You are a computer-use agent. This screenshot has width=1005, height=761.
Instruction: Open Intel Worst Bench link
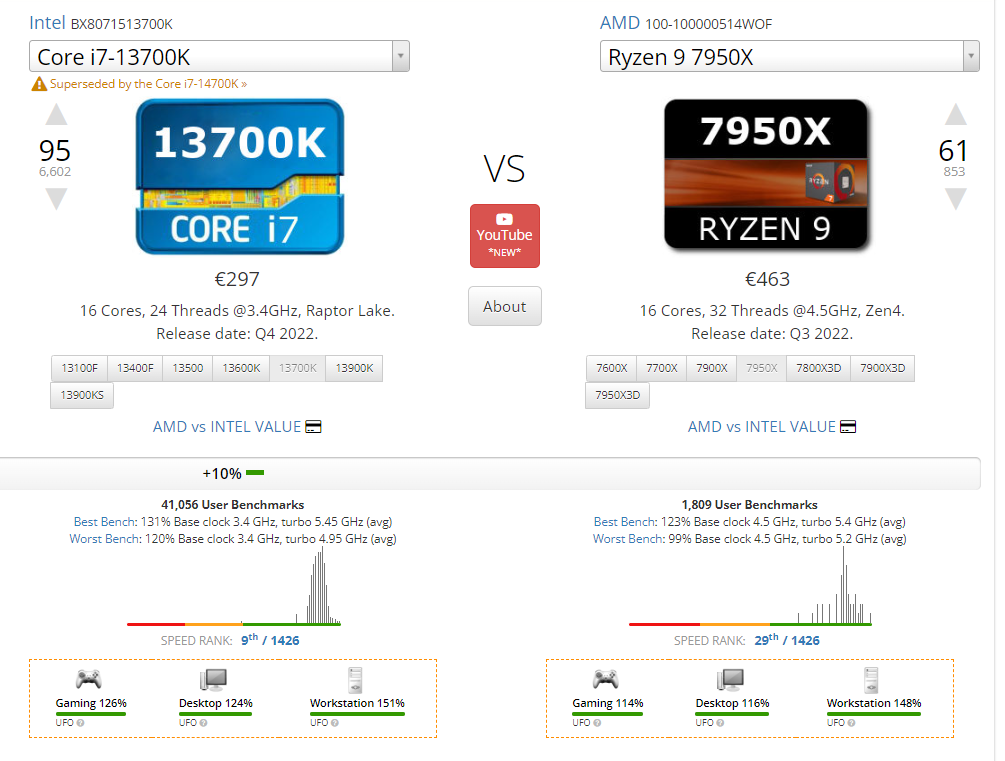pyautogui.click(x=105, y=539)
